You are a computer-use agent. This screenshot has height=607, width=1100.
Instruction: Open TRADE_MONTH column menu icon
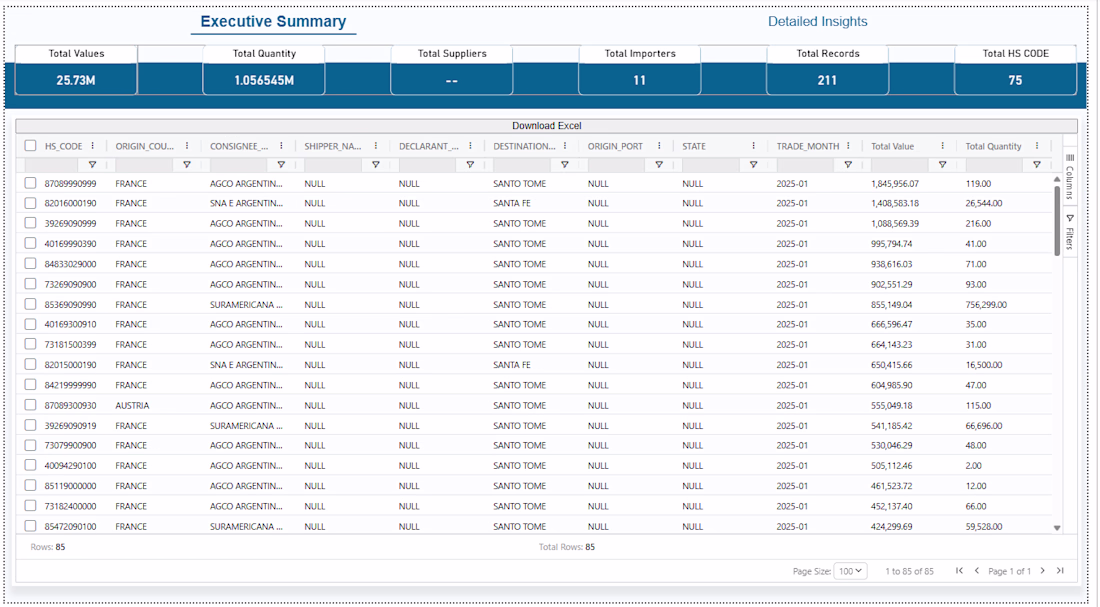click(x=848, y=146)
